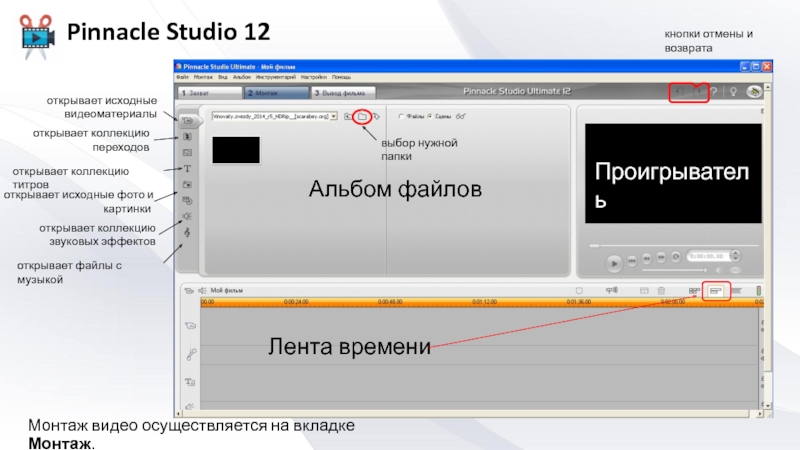Open the sound effects collection
Screen dimensions: 800x450
point(187,216)
